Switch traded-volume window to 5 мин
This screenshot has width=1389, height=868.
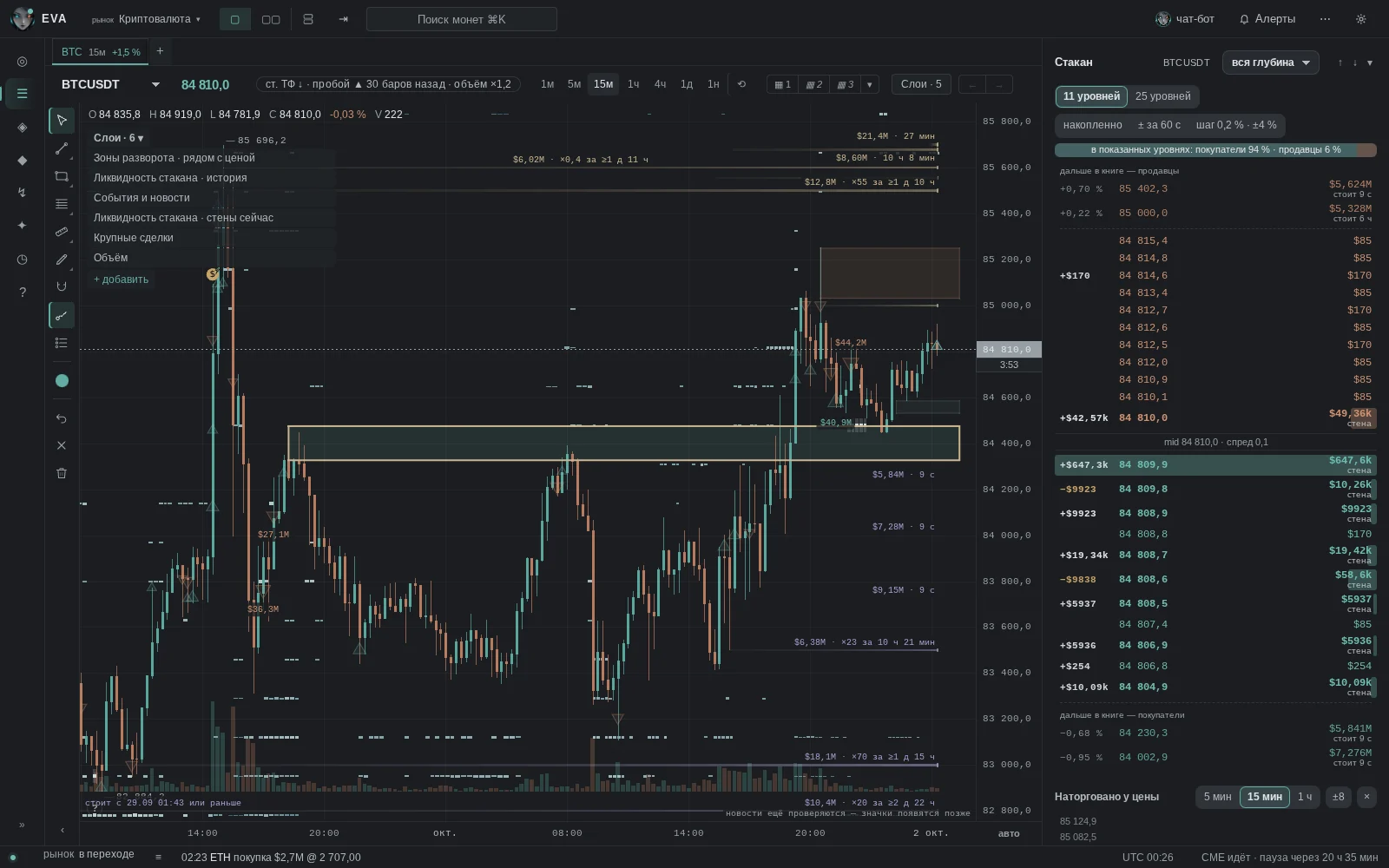point(1217,797)
